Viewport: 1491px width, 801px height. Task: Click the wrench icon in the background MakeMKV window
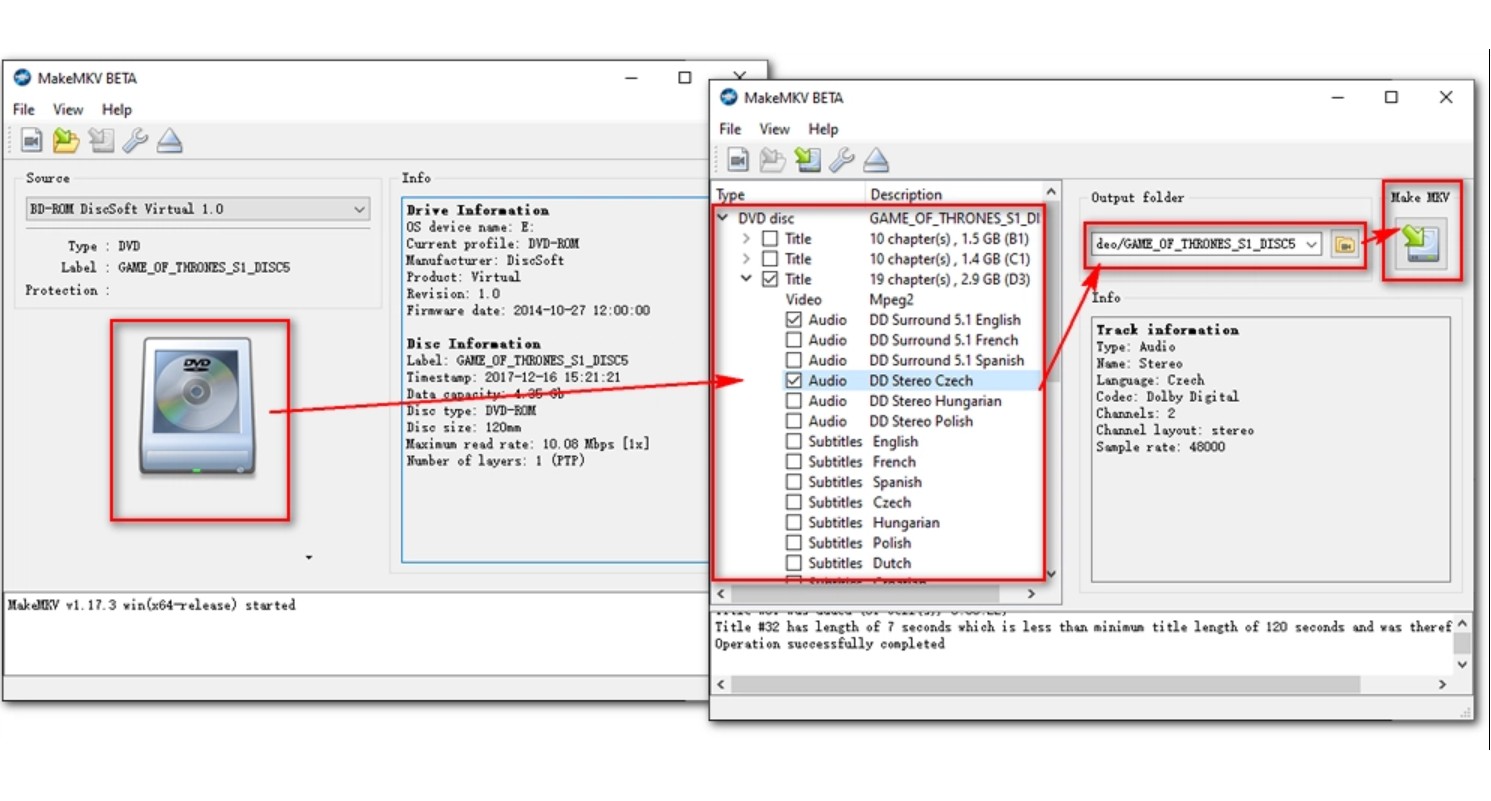(136, 141)
